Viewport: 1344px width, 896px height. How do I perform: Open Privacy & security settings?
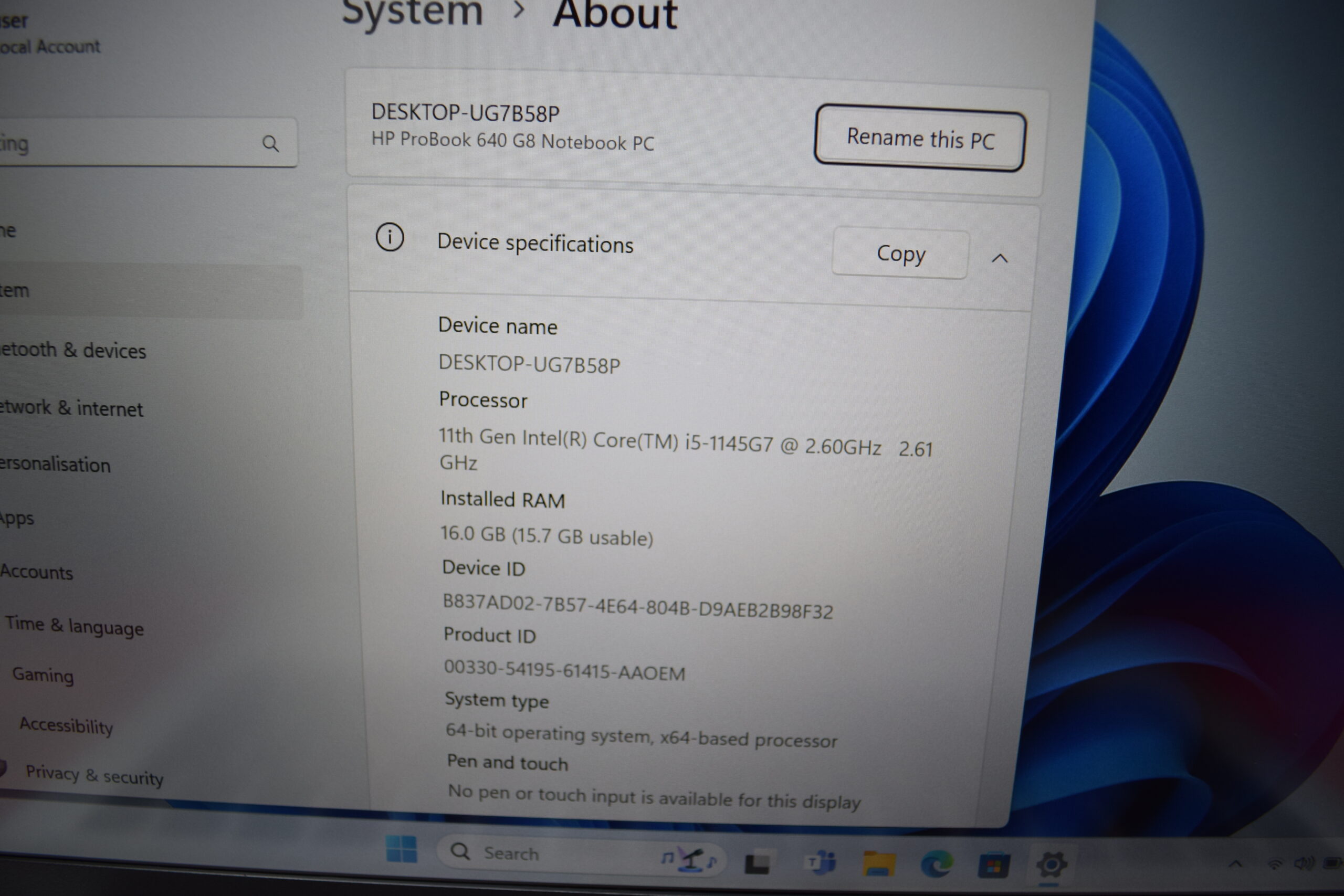(94, 775)
